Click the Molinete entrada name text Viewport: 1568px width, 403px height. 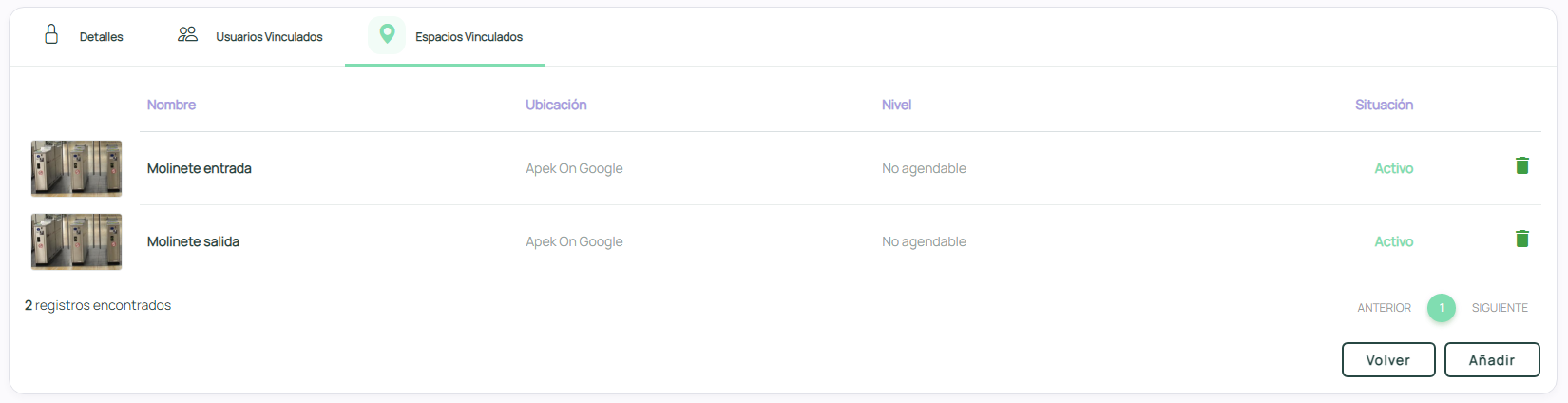[x=200, y=168]
